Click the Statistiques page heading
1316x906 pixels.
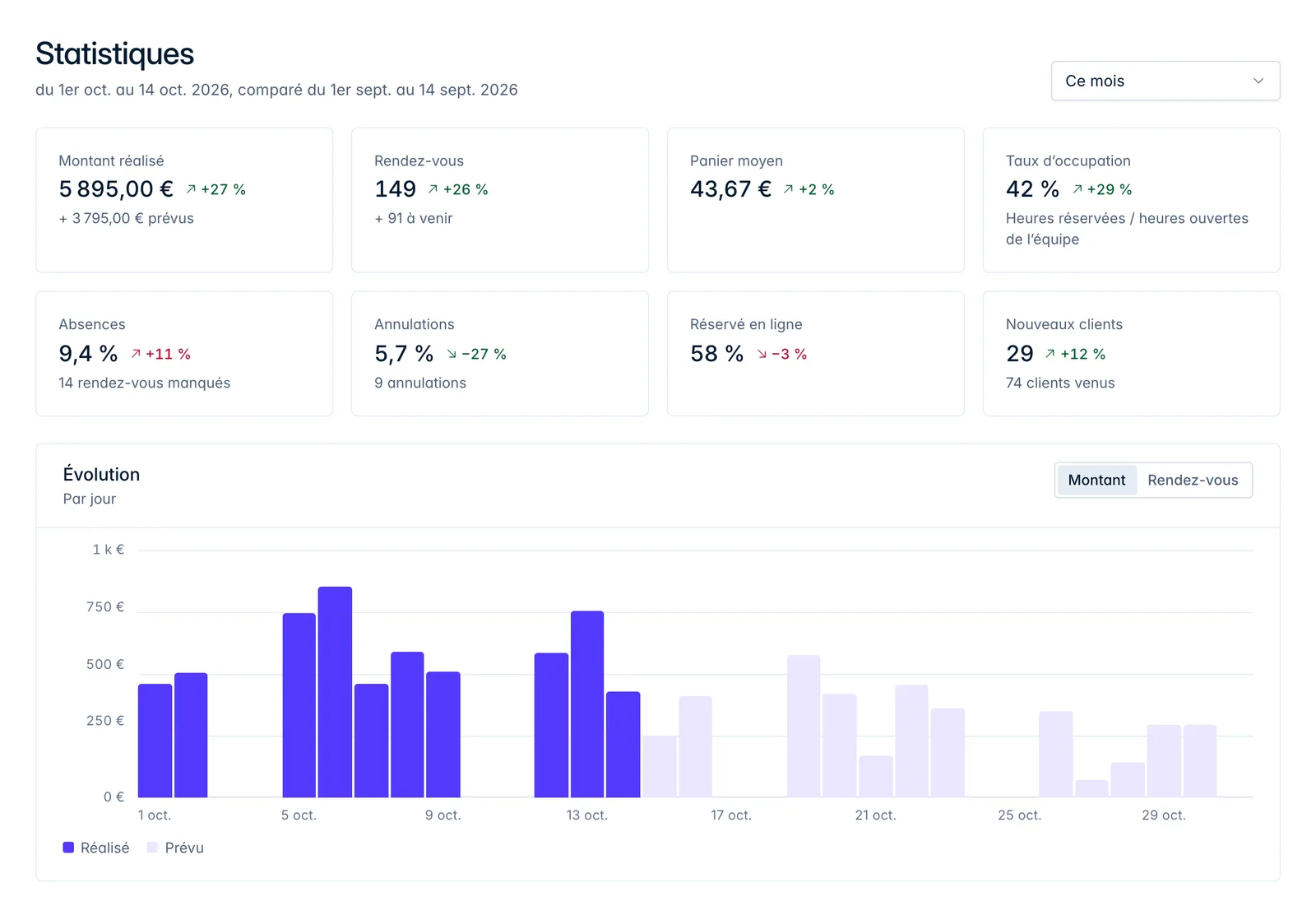[114, 53]
